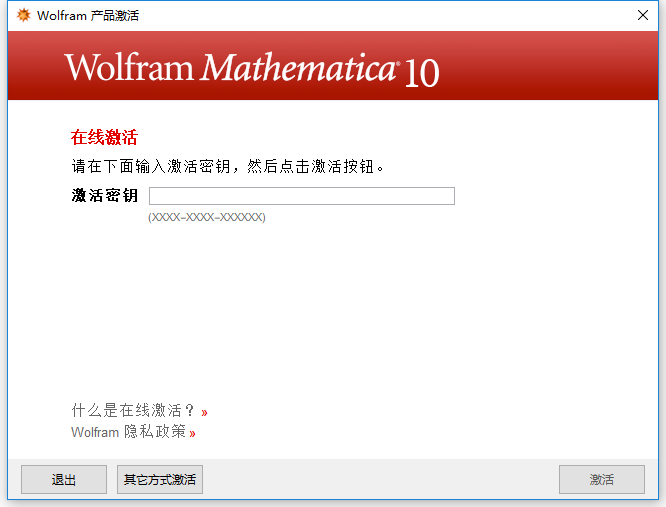Click the Wolfram spikey icon in title bar
Screen dimensions: 666x507
[24, 15]
